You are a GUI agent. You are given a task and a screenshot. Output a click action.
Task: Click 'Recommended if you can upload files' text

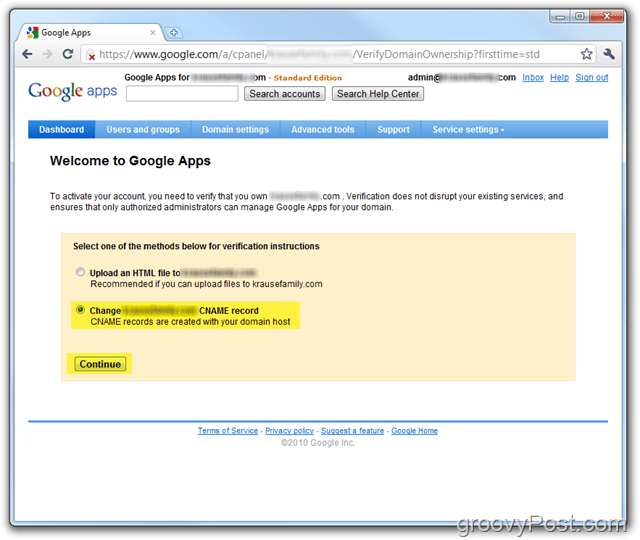tap(206, 284)
